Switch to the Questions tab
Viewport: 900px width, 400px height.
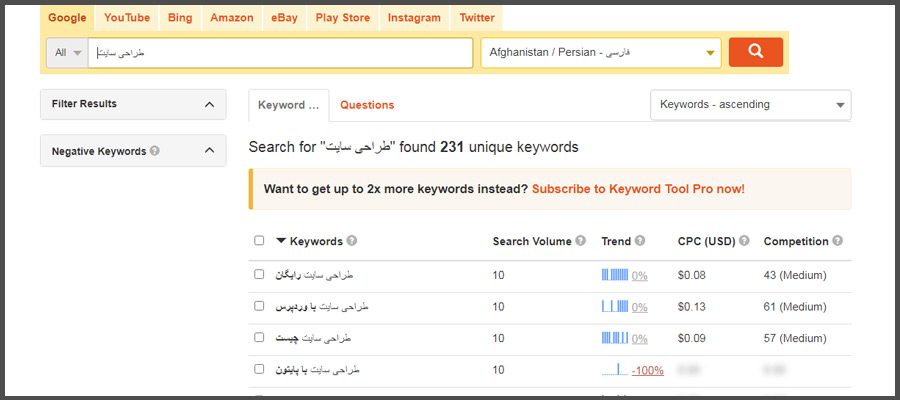click(367, 105)
